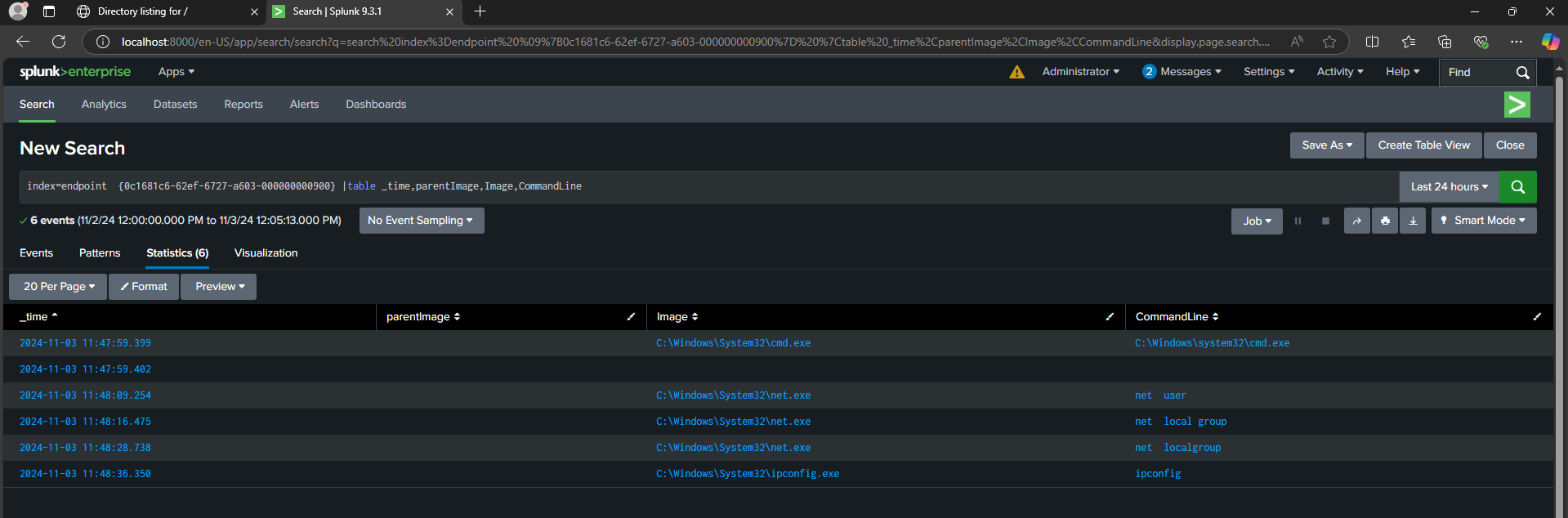The height and width of the screenshot is (518, 1568).
Task: Switch to the Visualization tab
Action: (266, 253)
